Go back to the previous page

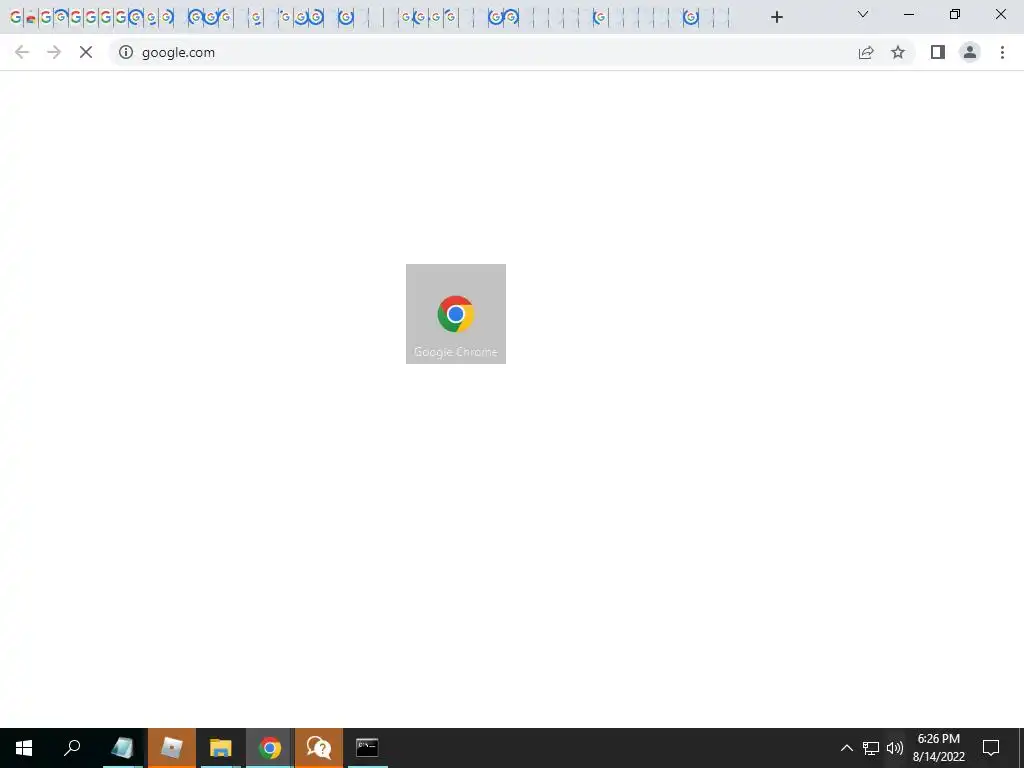point(22,52)
